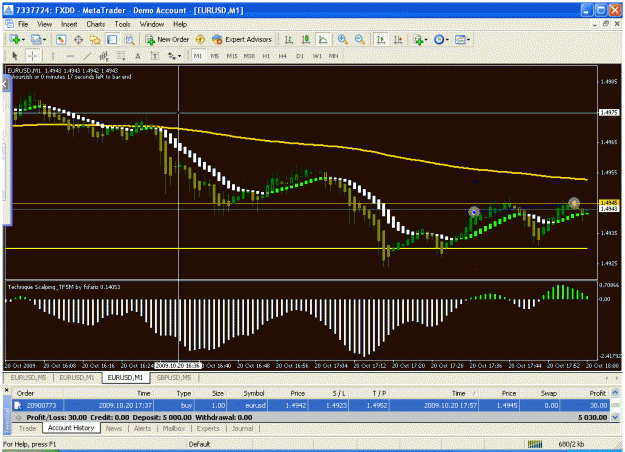Open the Profiles dropdown arrow

pos(44,39)
